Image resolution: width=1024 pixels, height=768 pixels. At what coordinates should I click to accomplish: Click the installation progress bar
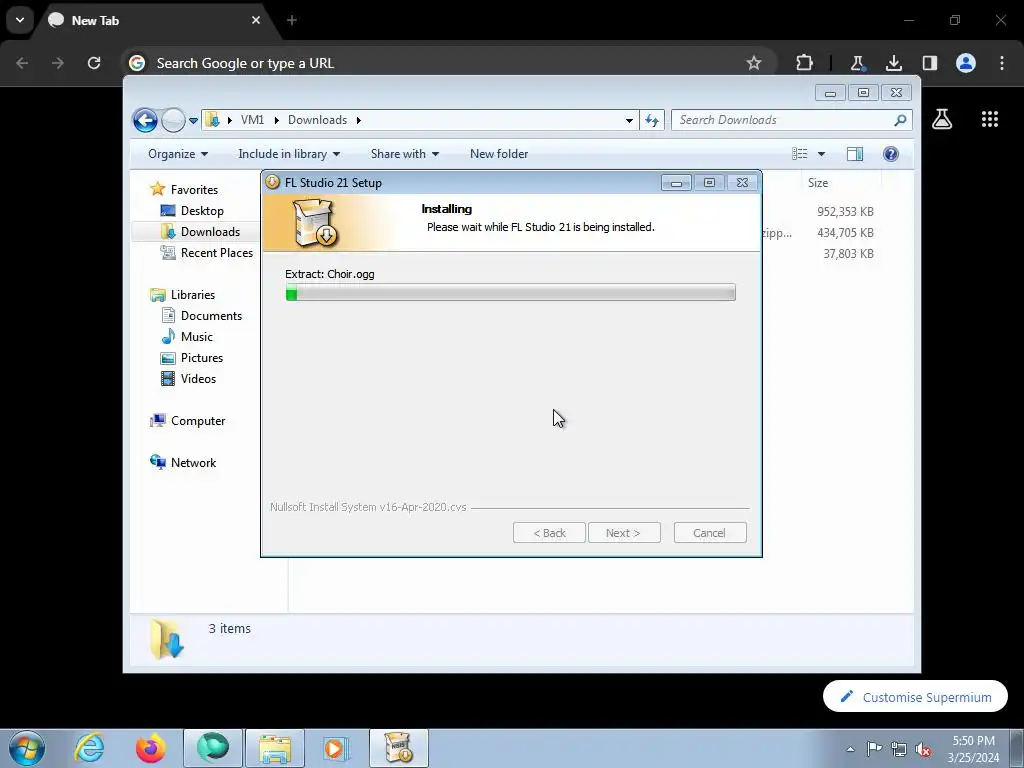pyautogui.click(x=511, y=293)
